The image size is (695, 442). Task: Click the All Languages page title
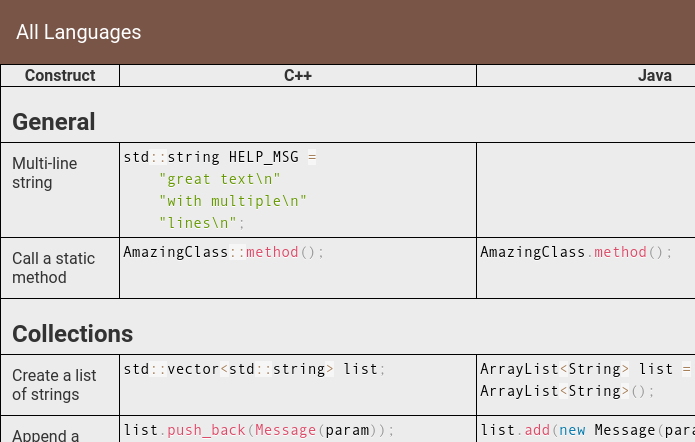pos(78,32)
